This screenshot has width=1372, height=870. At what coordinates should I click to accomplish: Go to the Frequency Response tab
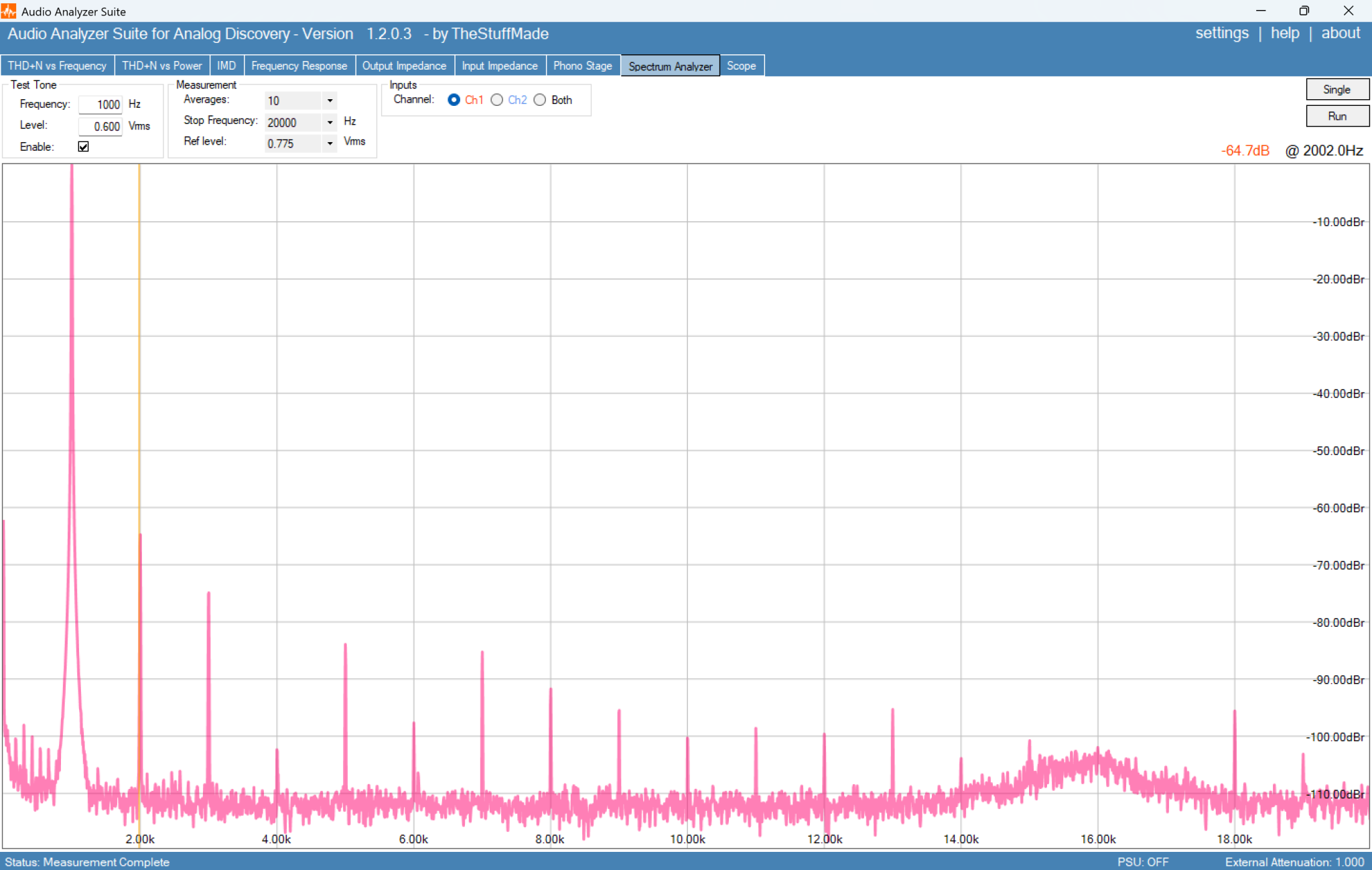[x=299, y=66]
